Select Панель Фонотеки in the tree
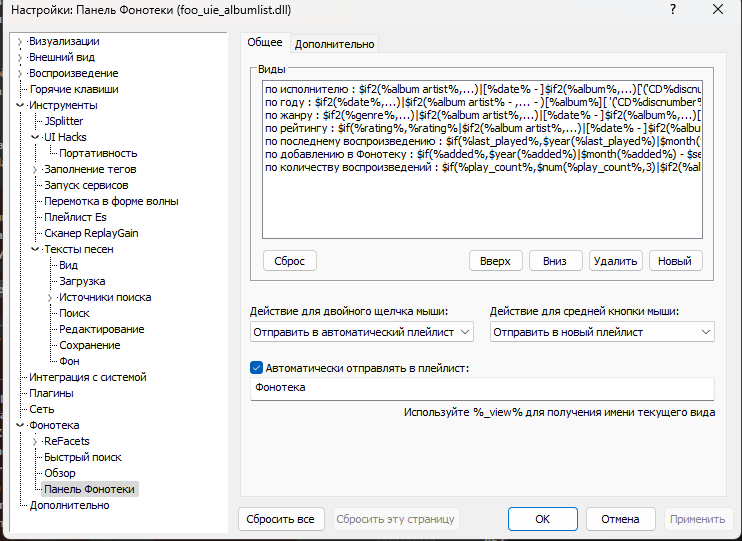Viewport: 742px width, 541px height. (x=89, y=489)
